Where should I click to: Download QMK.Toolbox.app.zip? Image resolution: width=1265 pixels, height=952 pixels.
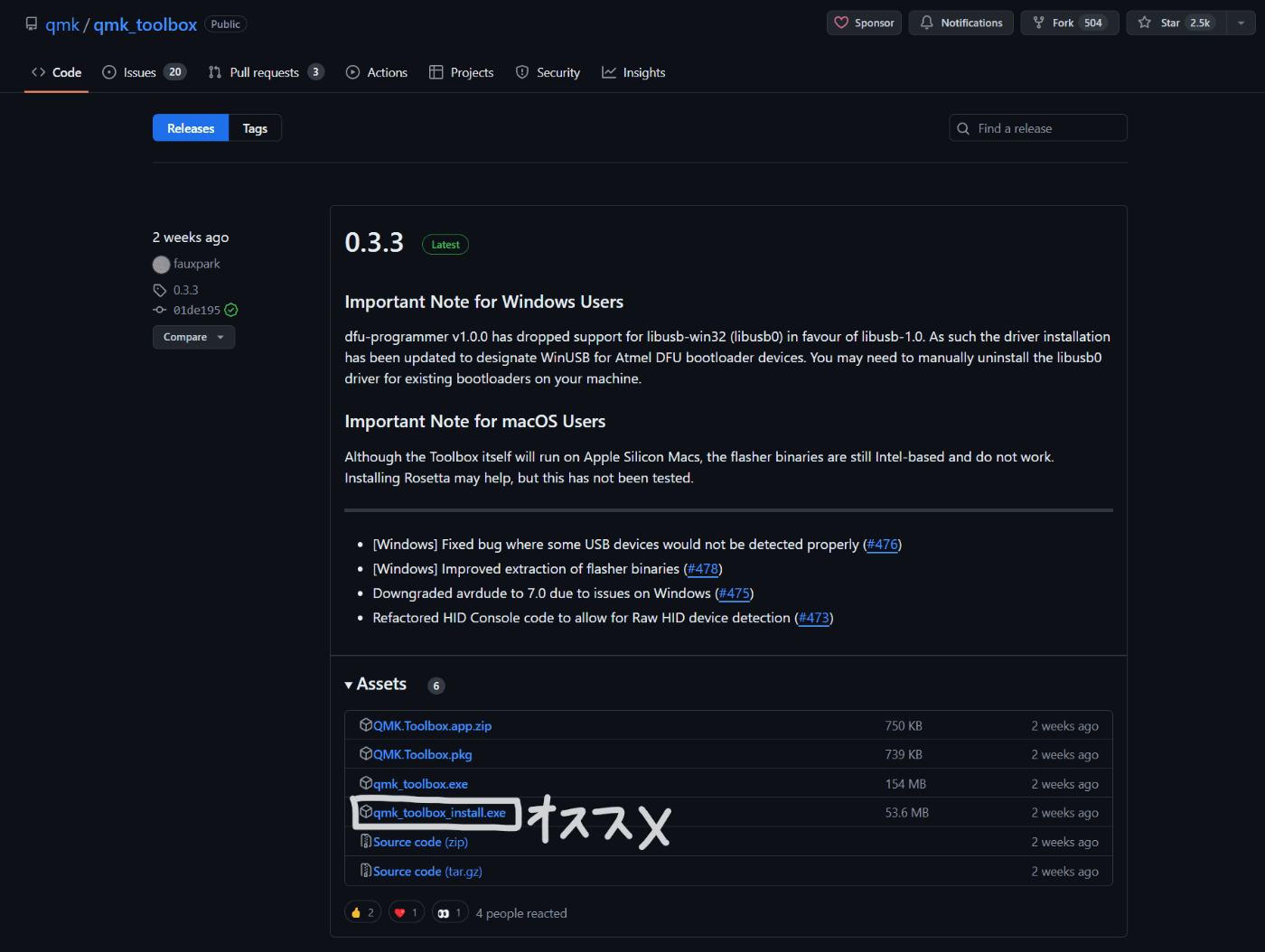click(x=432, y=726)
